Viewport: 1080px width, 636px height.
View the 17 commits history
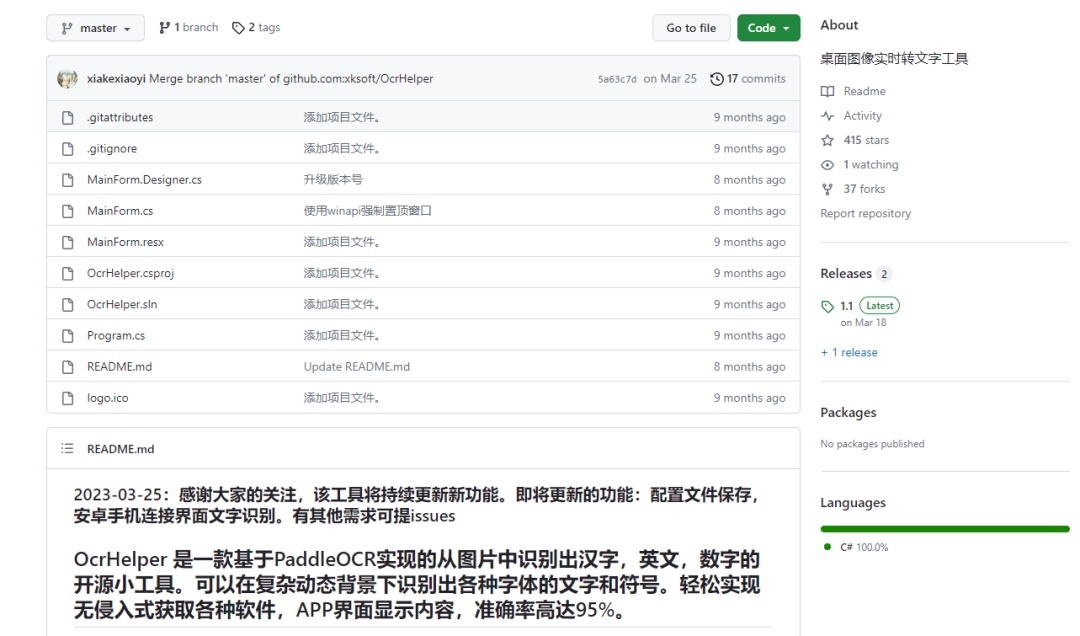[x=748, y=79]
